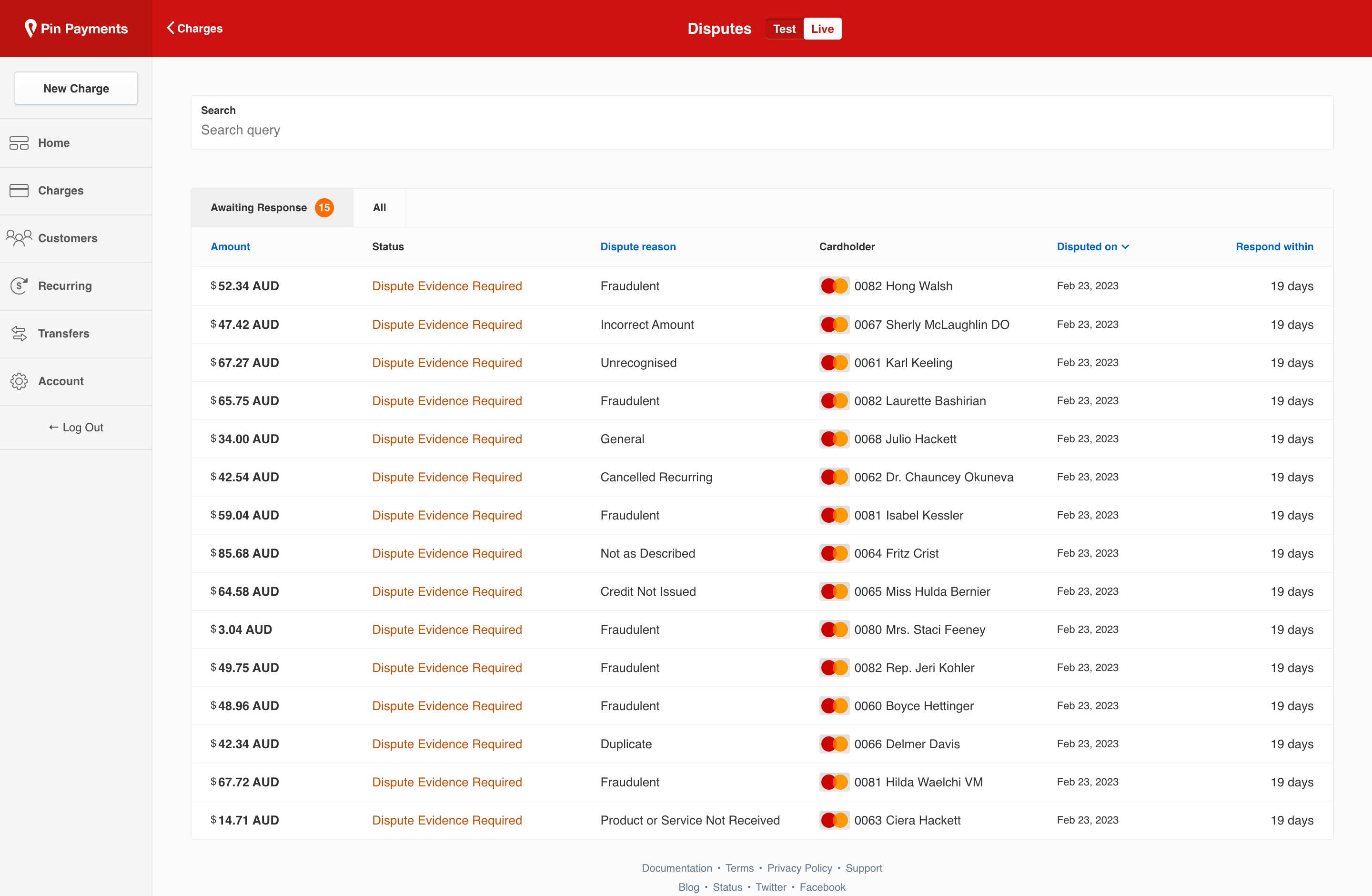This screenshot has width=1372, height=896.
Task: Expand the Disputed on sort dropdown
Action: pos(1093,246)
